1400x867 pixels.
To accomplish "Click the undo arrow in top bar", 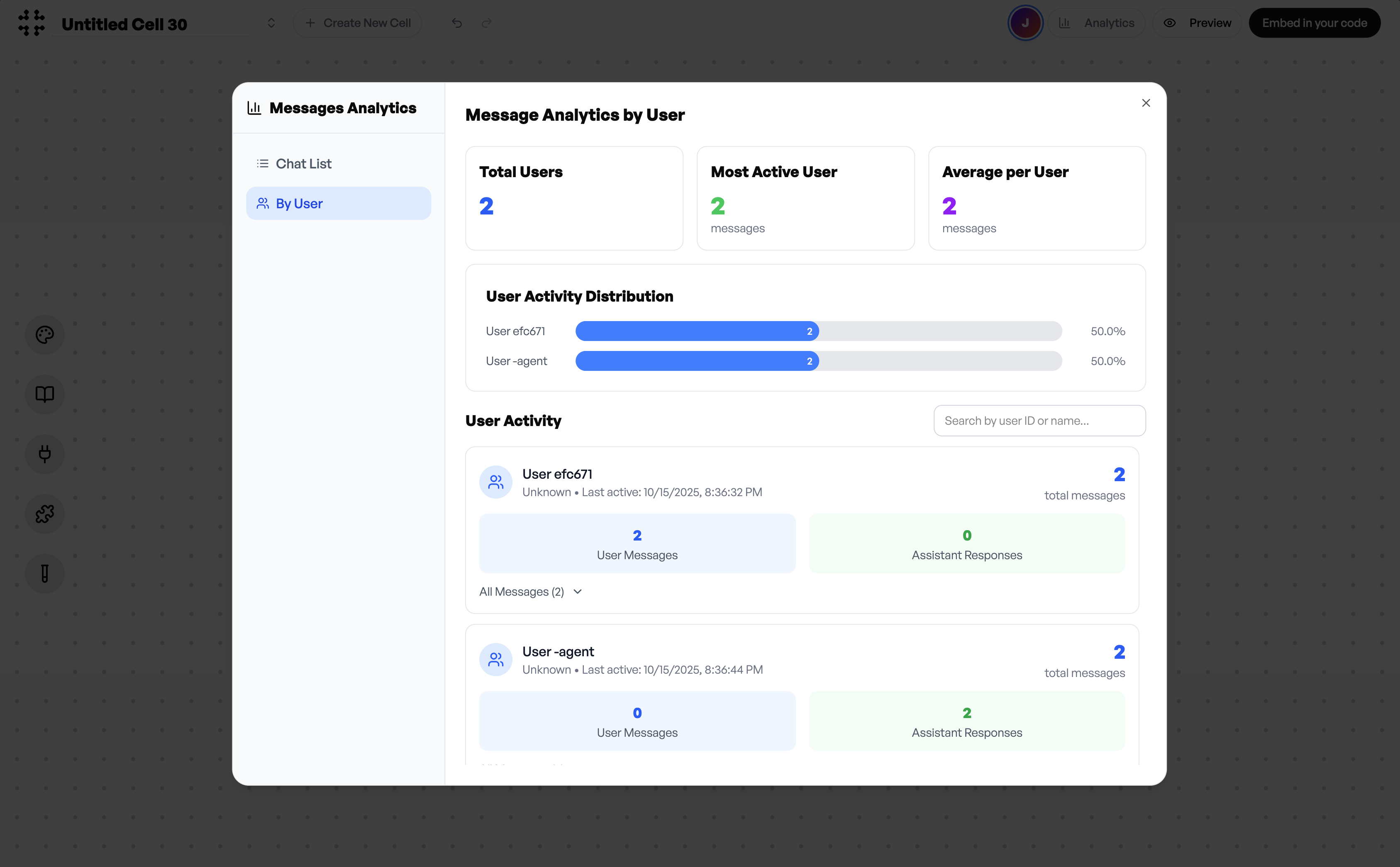I will (x=456, y=23).
